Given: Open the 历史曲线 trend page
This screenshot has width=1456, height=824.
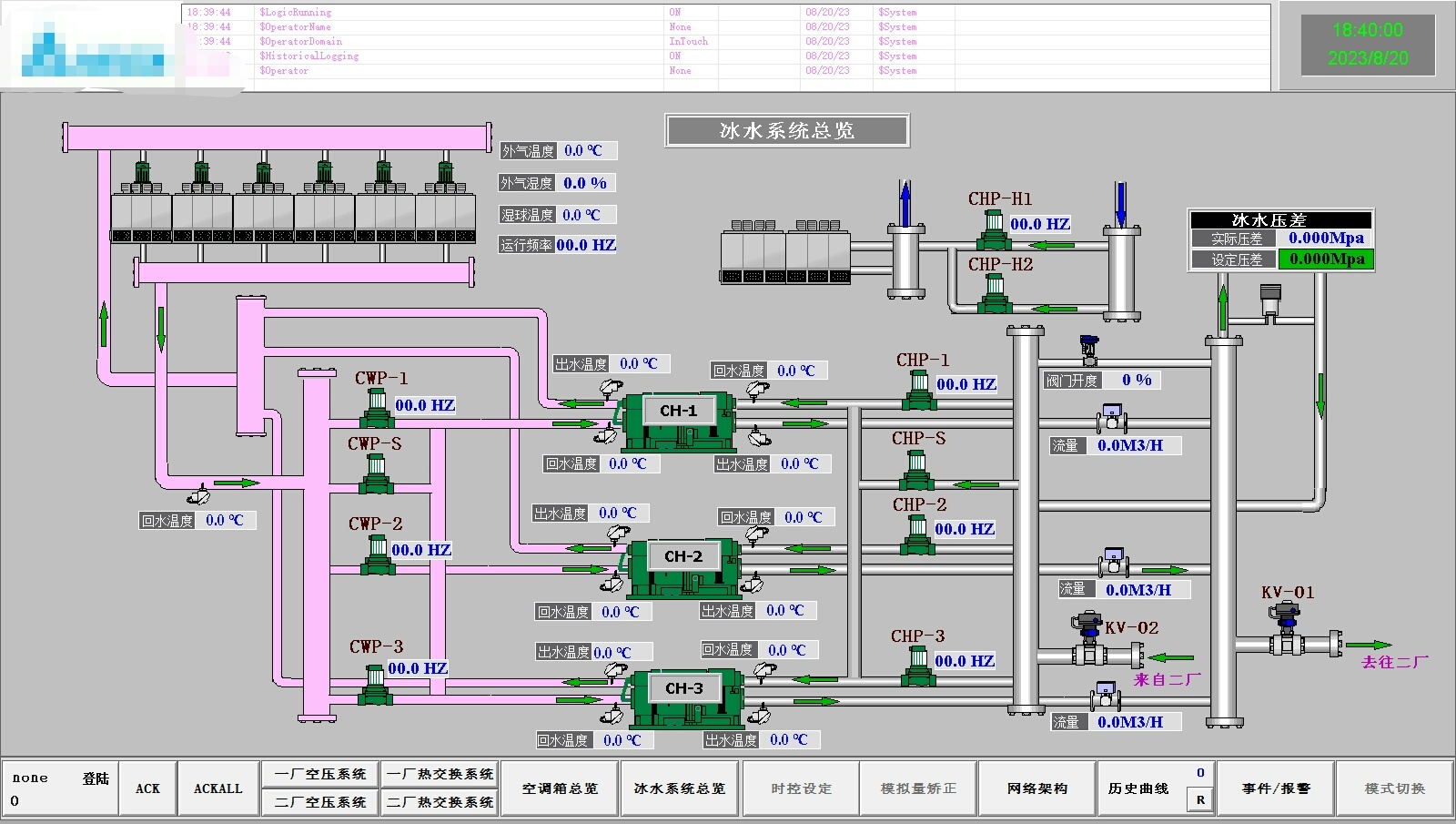Looking at the screenshot, I should [1138, 788].
